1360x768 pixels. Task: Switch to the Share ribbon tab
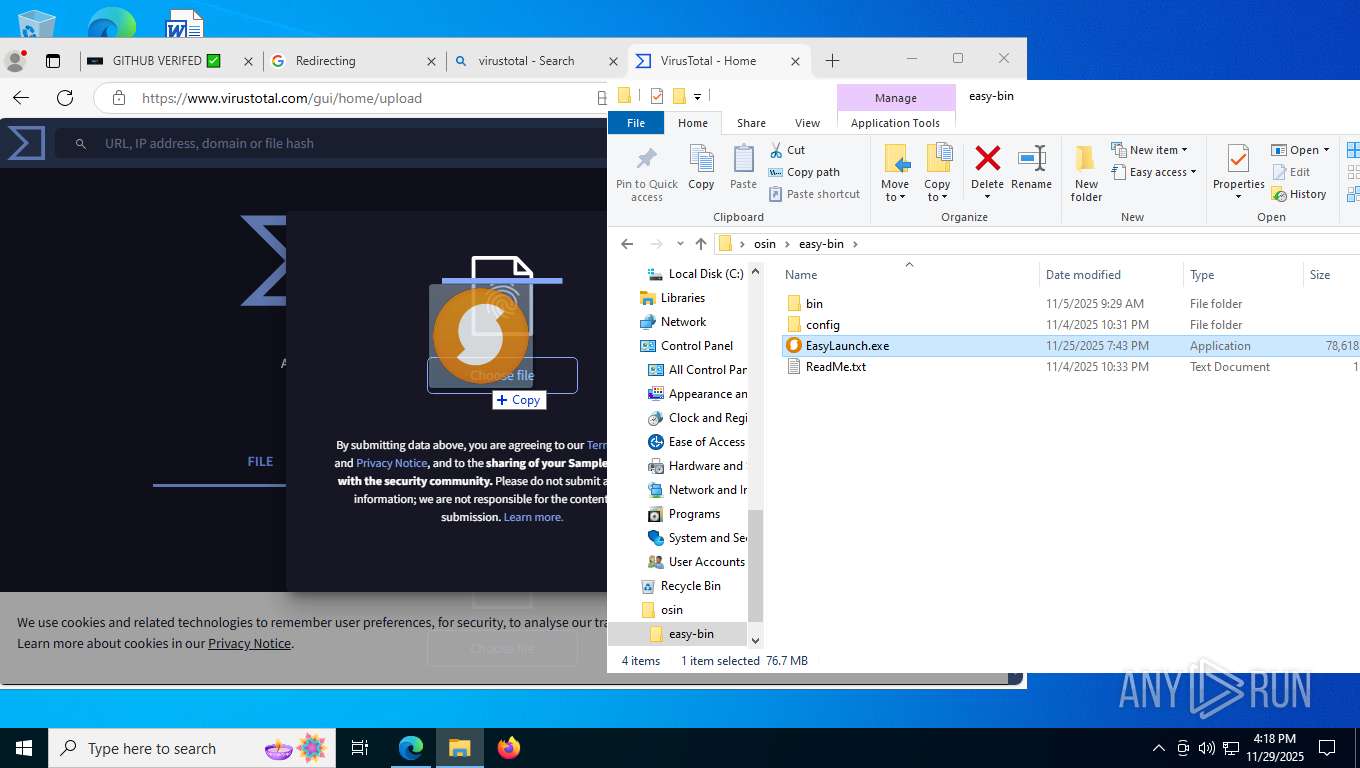tap(751, 123)
